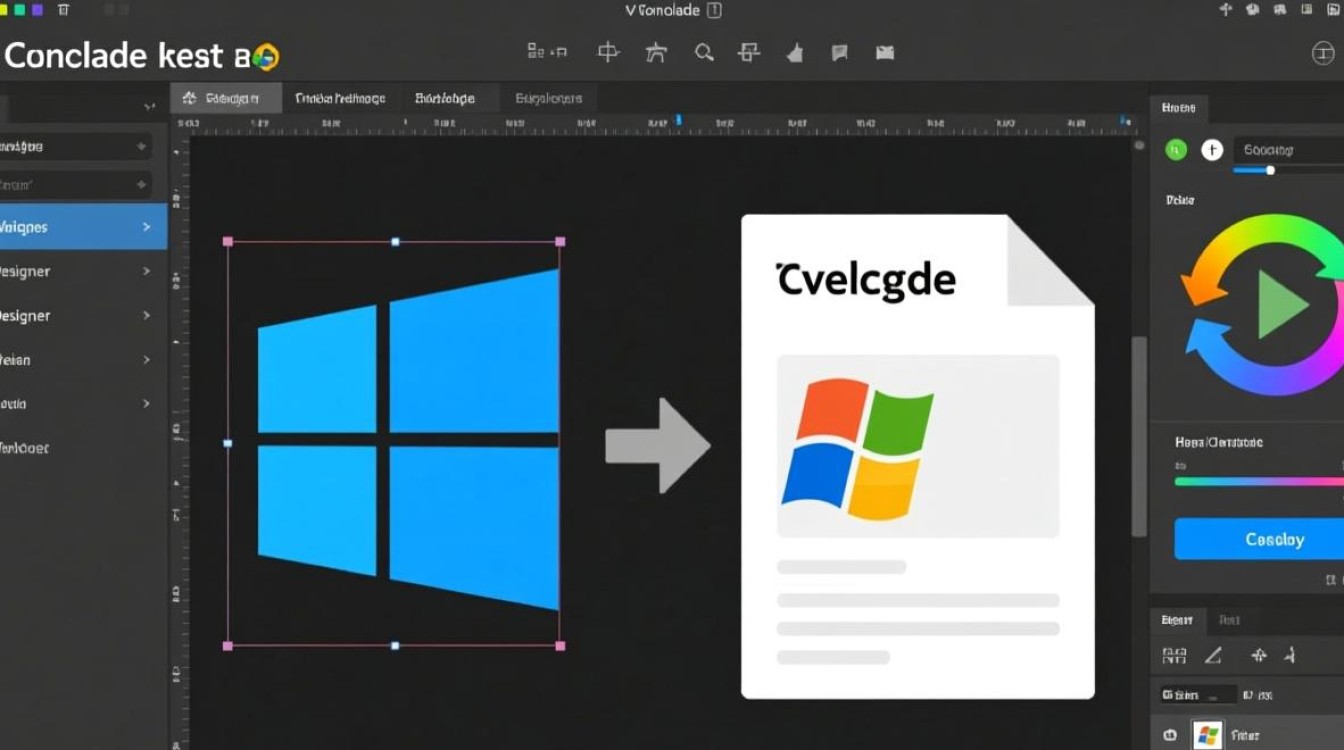Click the green play triangle in color wheel
Screen dimensions: 1344x750
[1282, 303]
